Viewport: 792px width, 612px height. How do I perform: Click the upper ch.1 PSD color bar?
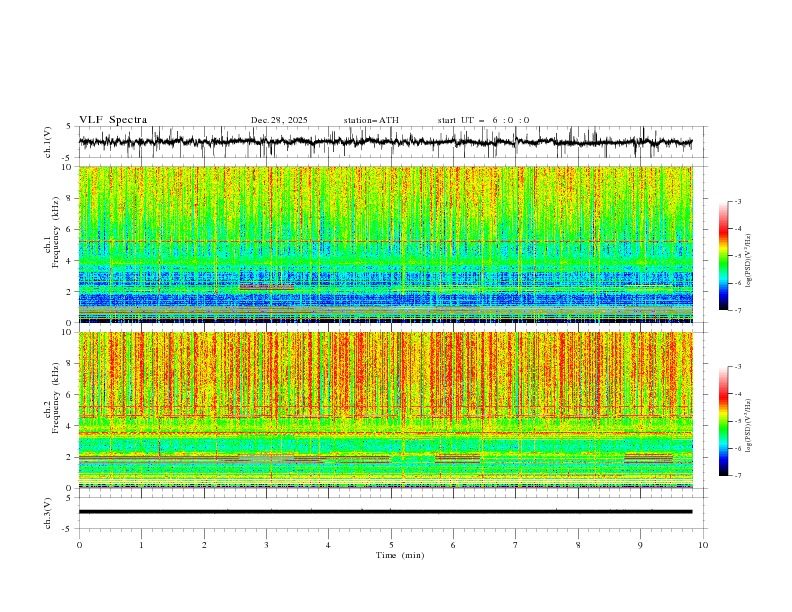[x=723, y=256]
